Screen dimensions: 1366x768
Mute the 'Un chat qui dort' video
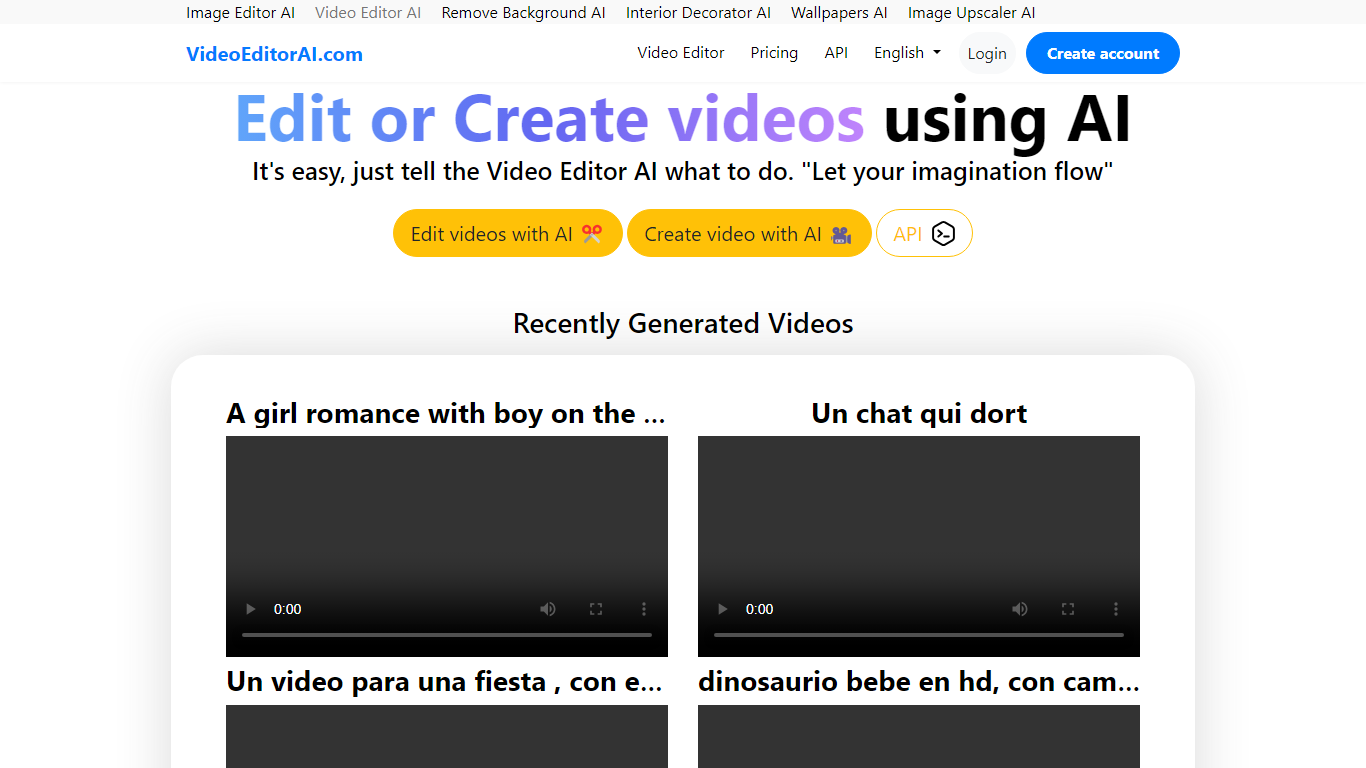click(x=1020, y=609)
